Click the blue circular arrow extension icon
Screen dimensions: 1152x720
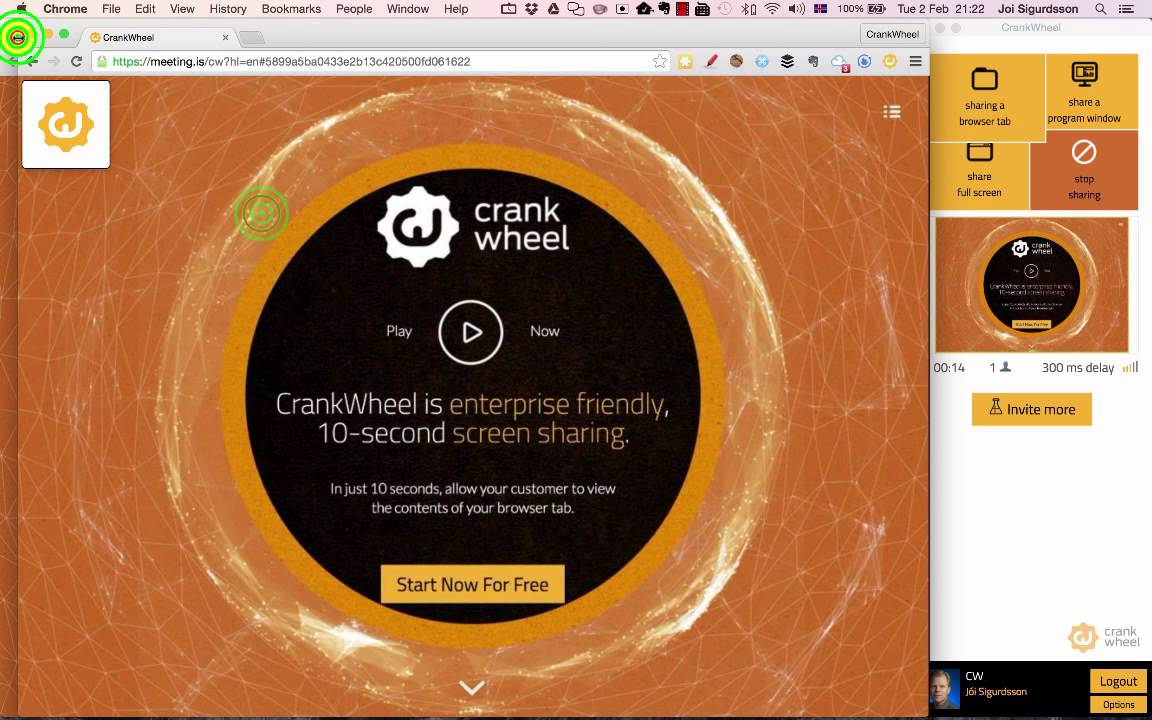tap(864, 62)
